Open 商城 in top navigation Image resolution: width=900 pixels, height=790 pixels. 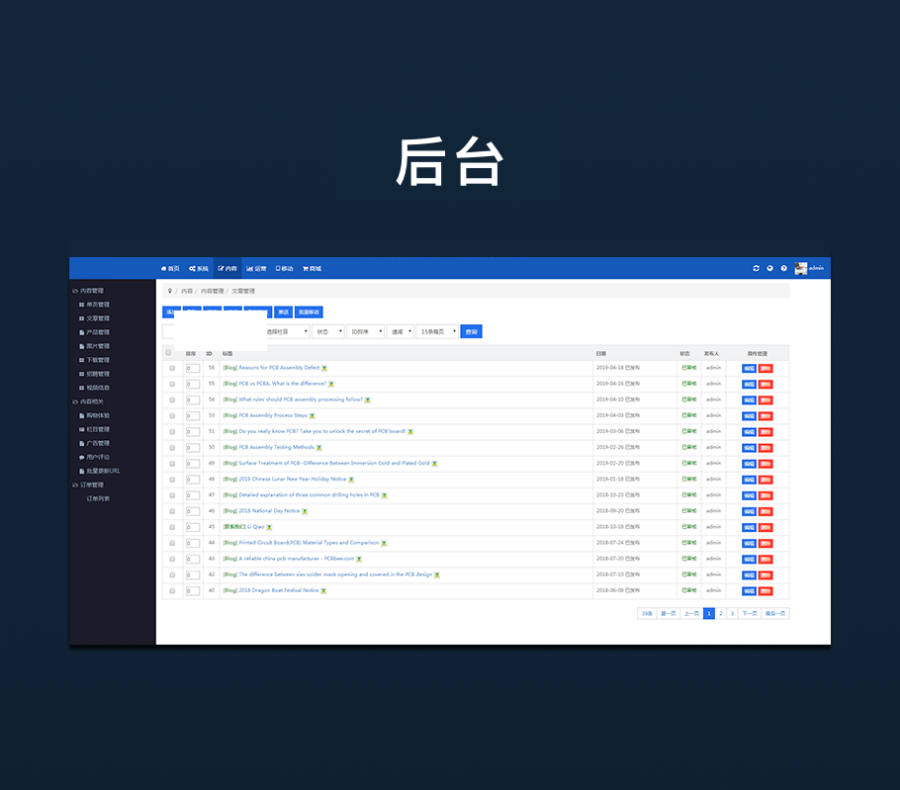point(312,269)
